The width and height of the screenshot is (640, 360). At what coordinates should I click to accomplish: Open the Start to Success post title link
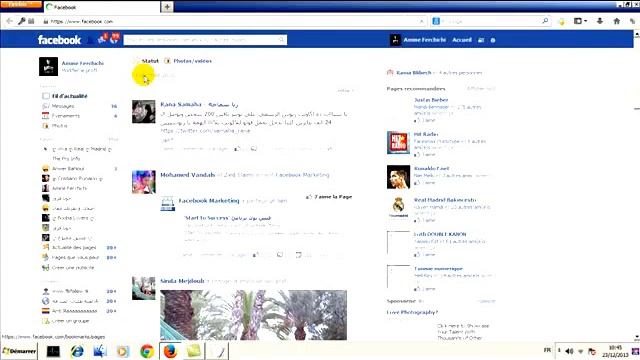(227, 218)
